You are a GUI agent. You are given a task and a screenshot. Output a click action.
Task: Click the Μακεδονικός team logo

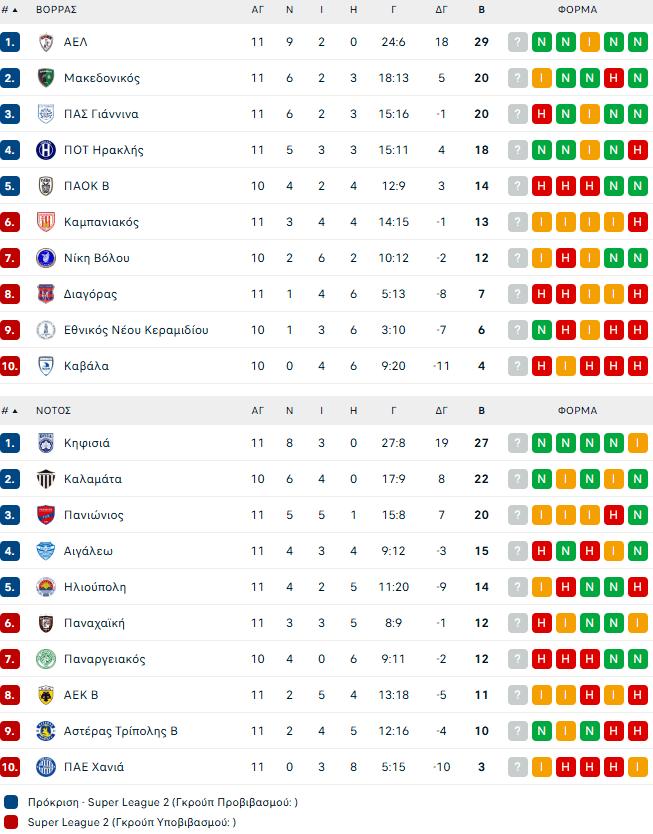[45, 78]
